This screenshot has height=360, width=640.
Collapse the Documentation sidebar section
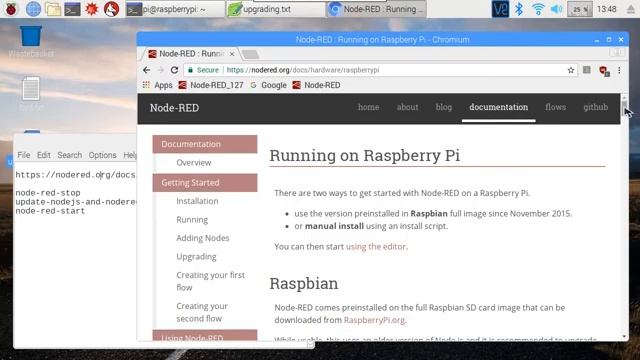click(x=205, y=144)
